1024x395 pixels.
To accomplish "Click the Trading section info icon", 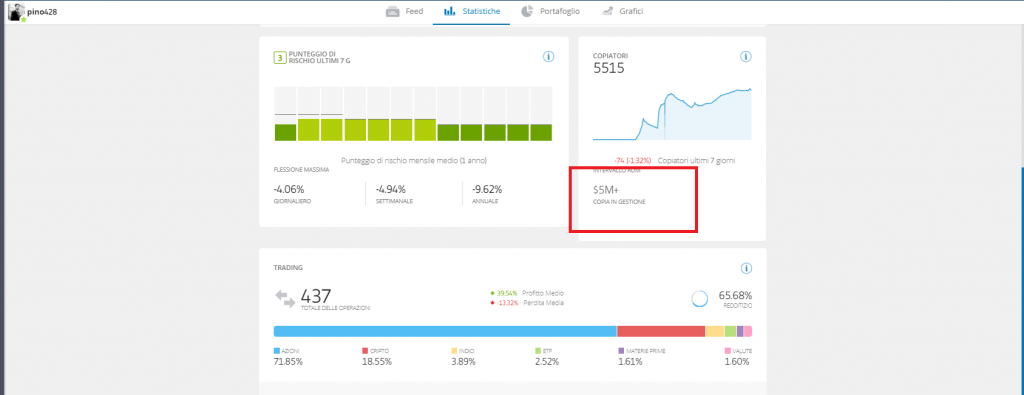I will pos(746,268).
